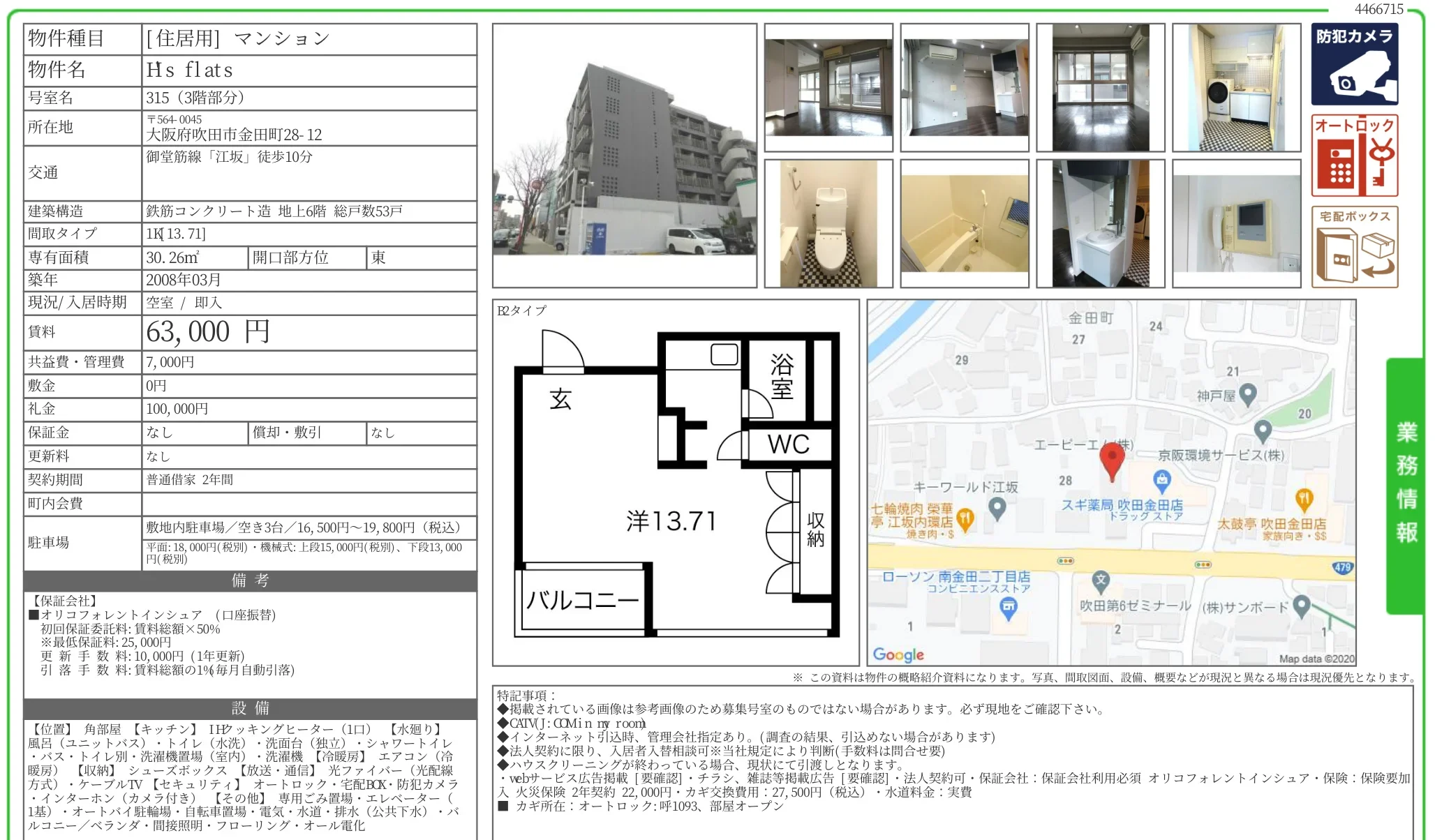This screenshot has height=840, width=1435.
Task: Click the Google logo on the map
Action: point(898,654)
